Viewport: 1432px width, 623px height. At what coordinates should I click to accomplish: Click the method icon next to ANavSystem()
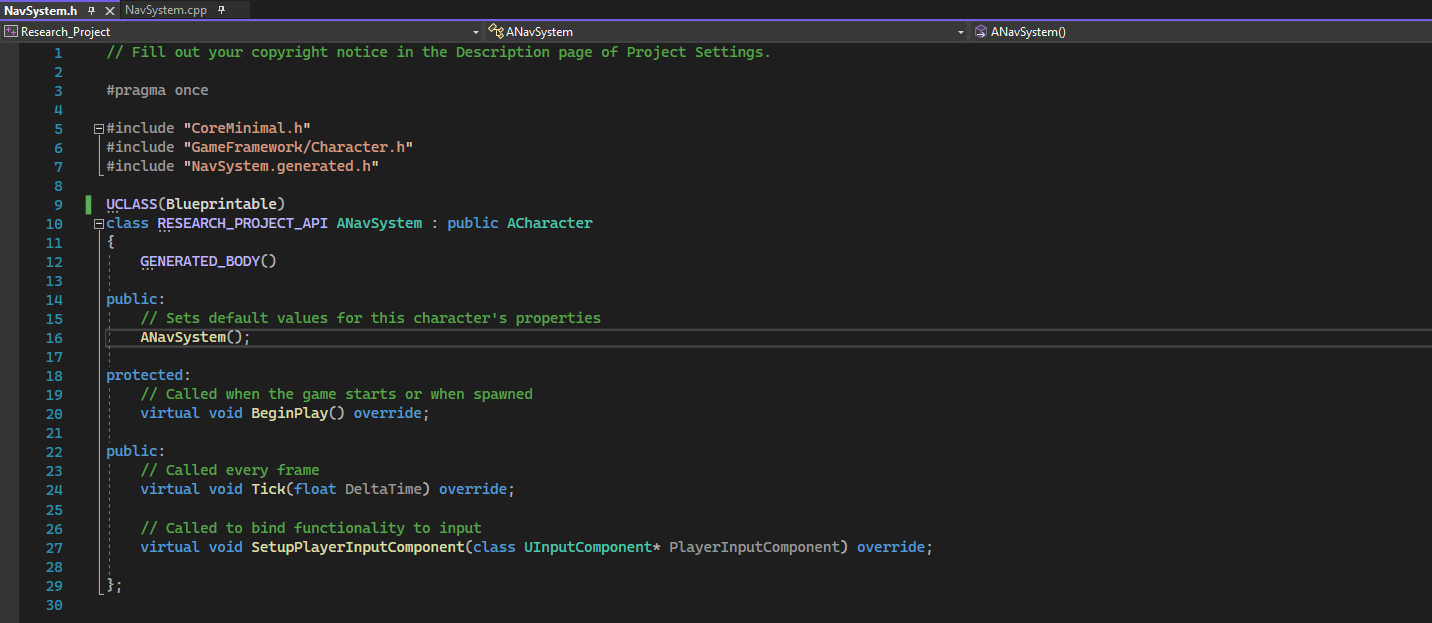(x=979, y=31)
